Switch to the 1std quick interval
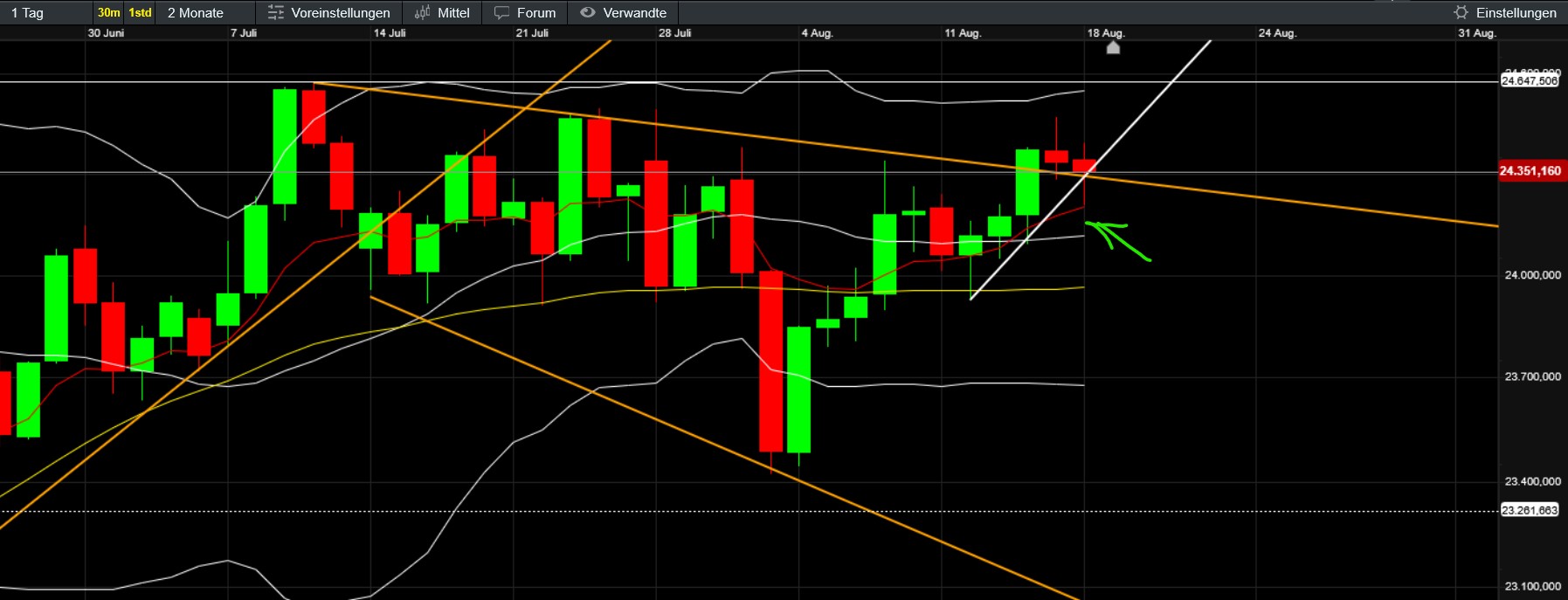This screenshot has width=1568, height=600. [140, 12]
